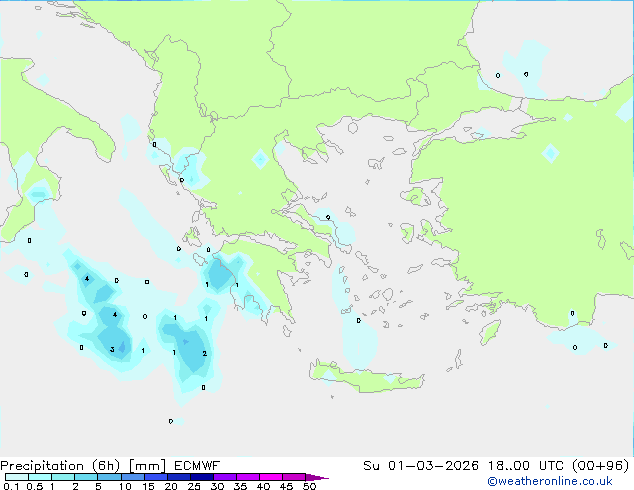The height and width of the screenshot is (490, 634).
Task: Click the 2–5 mm legend color box
Action: (x=86, y=477)
